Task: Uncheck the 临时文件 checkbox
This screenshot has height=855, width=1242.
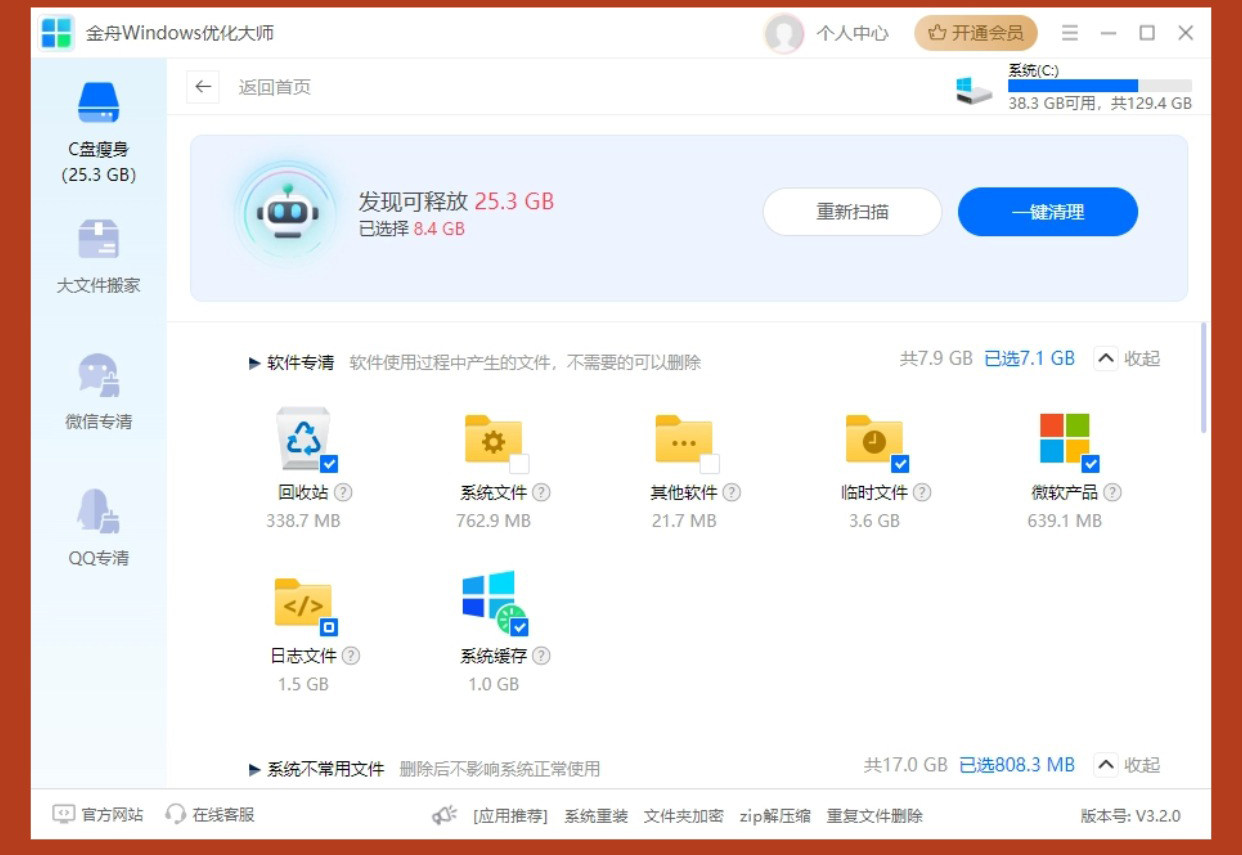Action: click(900, 463)
